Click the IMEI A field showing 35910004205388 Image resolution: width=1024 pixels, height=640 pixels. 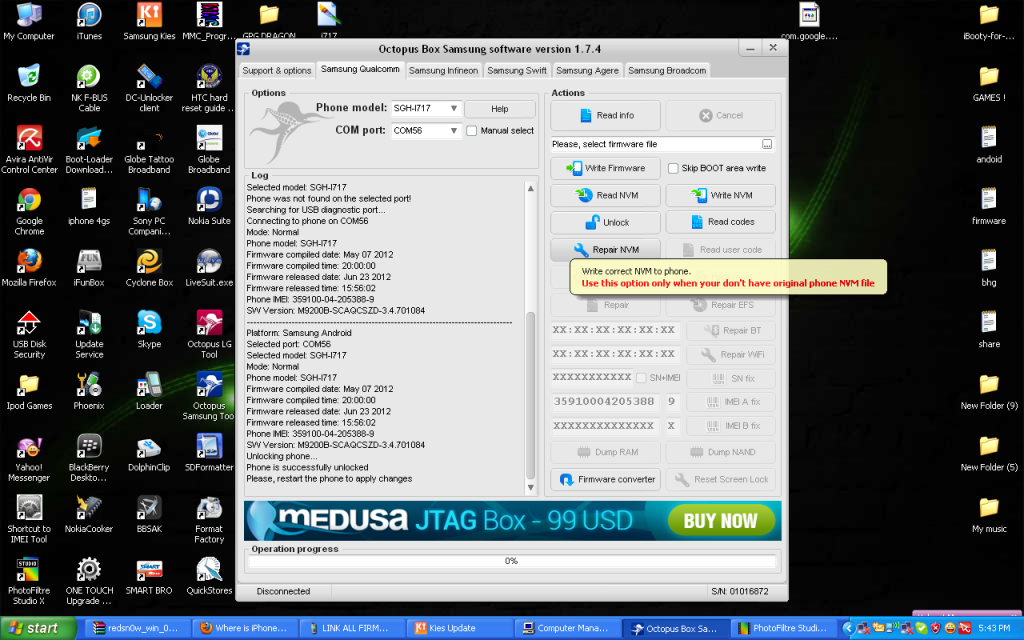tap(605, 402)
